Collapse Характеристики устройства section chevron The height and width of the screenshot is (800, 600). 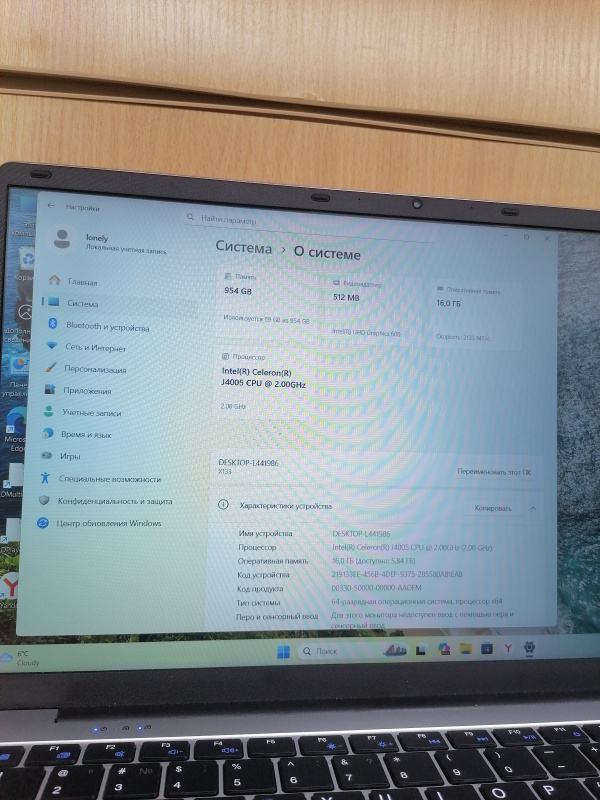pos(533,509)
